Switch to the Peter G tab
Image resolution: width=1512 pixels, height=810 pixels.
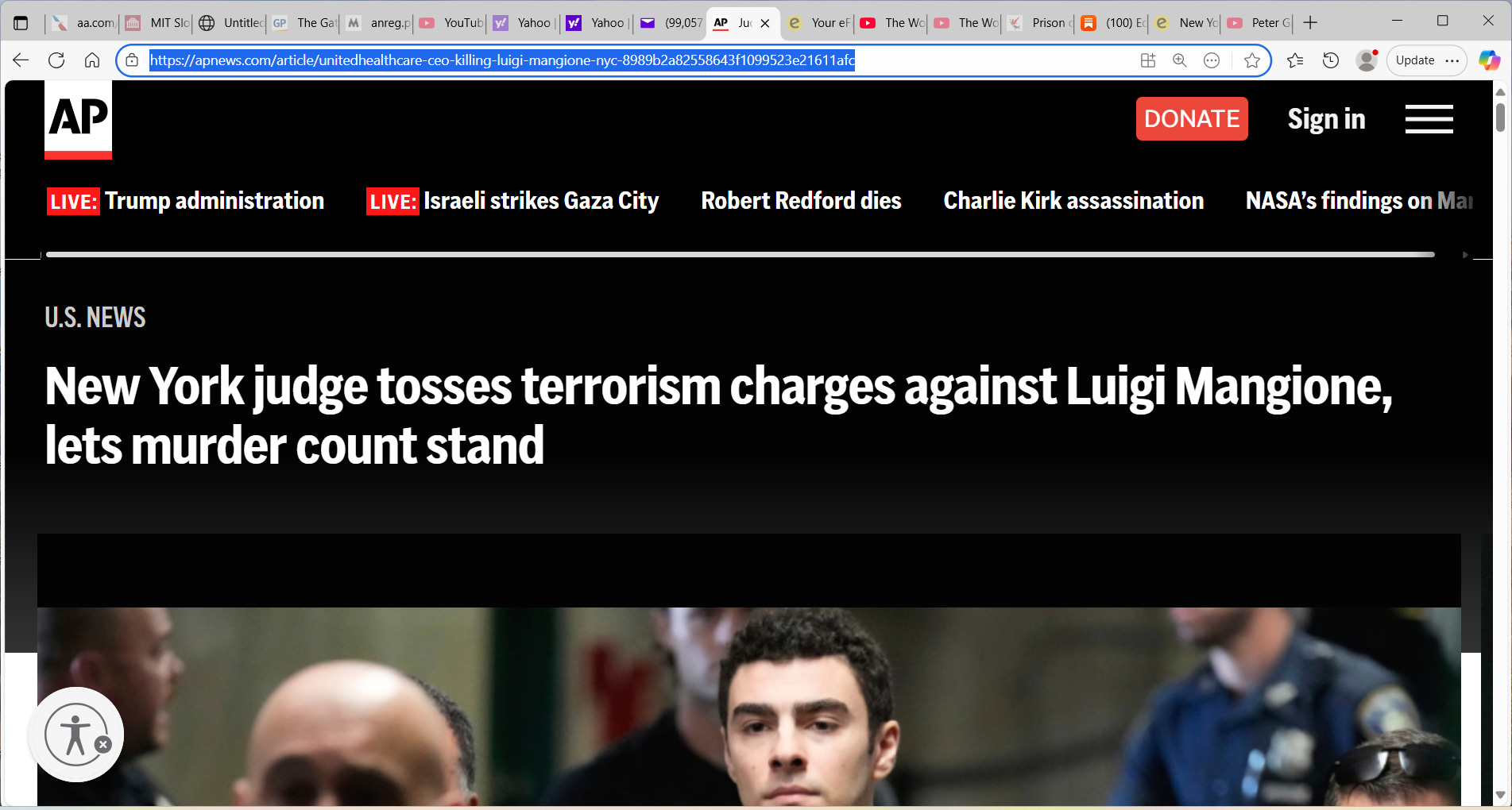[1259, 23]
